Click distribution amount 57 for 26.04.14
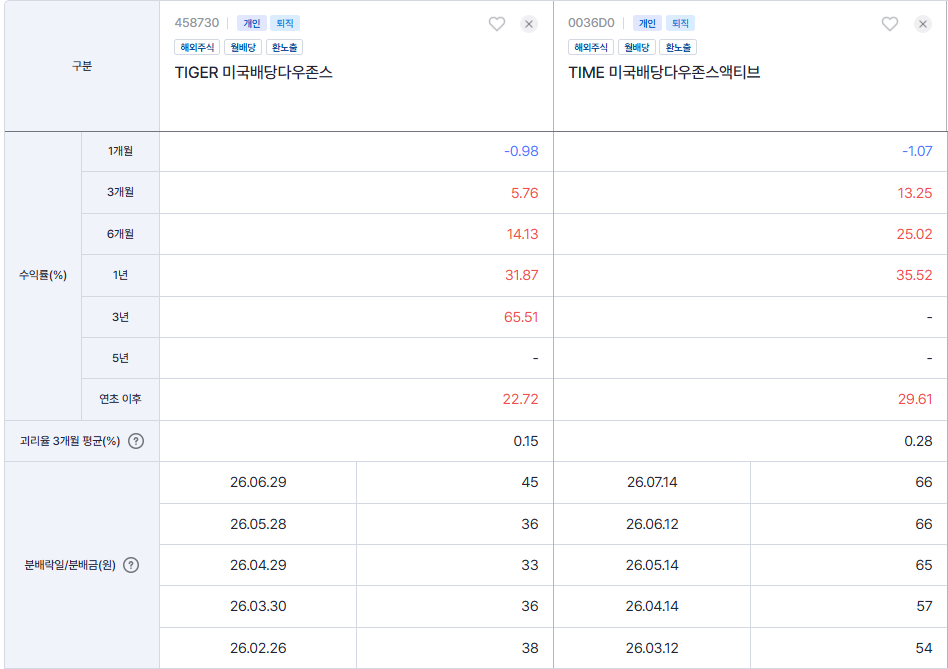Viewport: 948px width, 669px height. [924, 606]
